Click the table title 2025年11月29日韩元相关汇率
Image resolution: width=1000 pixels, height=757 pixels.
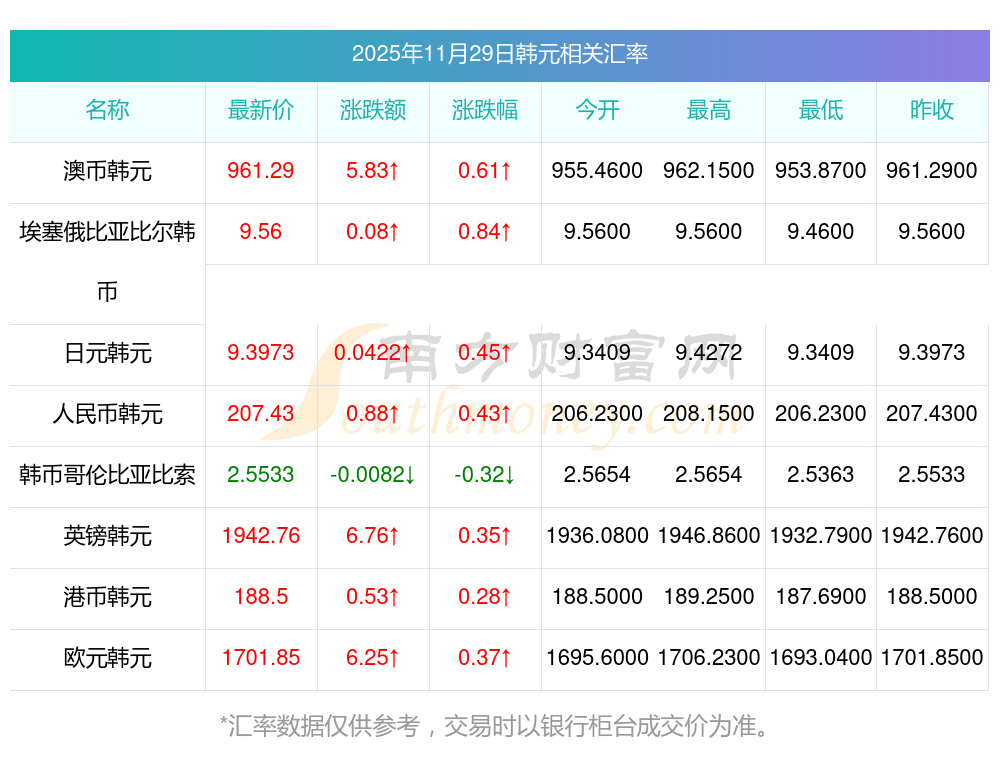click(x=499, y=54)
